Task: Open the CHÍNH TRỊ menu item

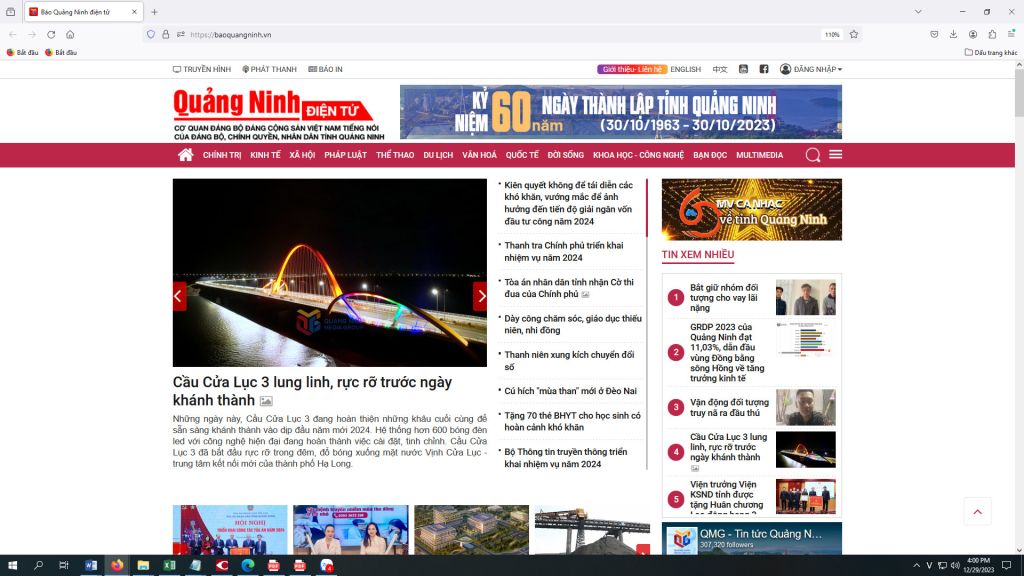Action: 222,155
